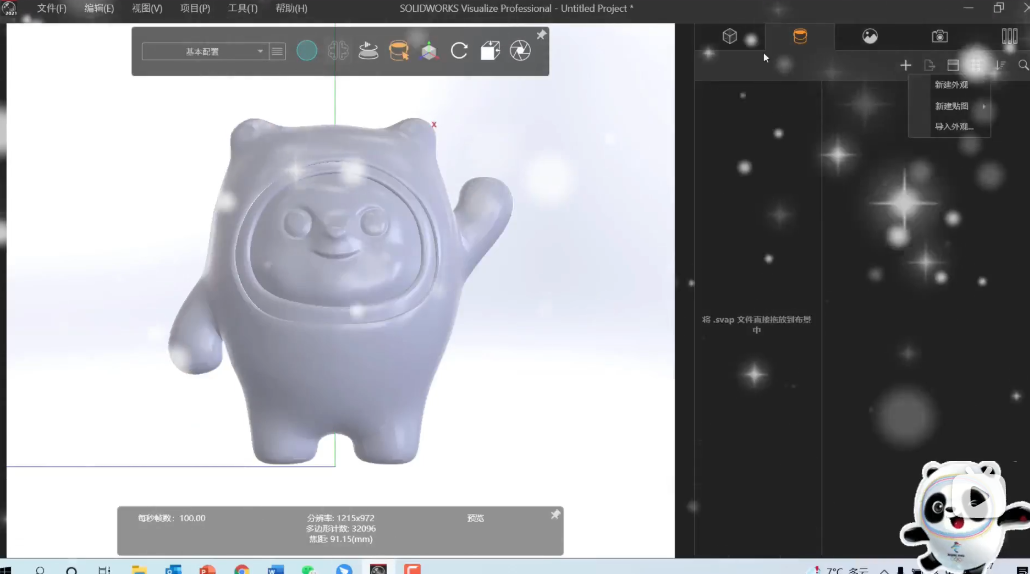Toggle the AI denoiser brain icon
Viewport: 1030px width, 574px height.
click(338, 51)
